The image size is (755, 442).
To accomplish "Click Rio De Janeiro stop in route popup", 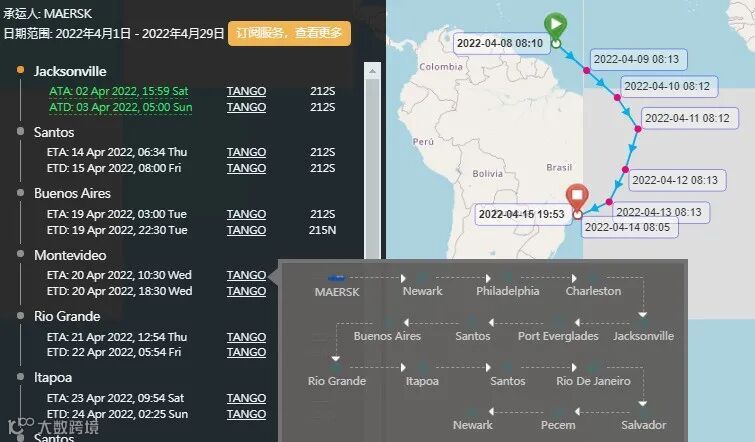I will point(593,381).
